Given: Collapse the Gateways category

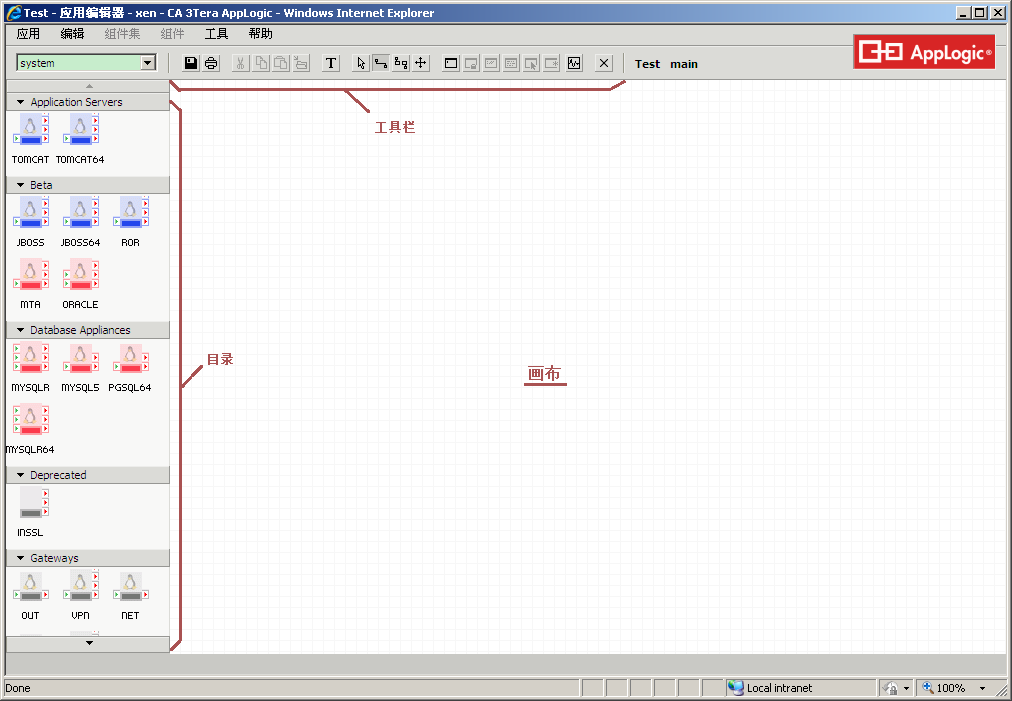Looking at the screenshot, I should tap(20, 558).
